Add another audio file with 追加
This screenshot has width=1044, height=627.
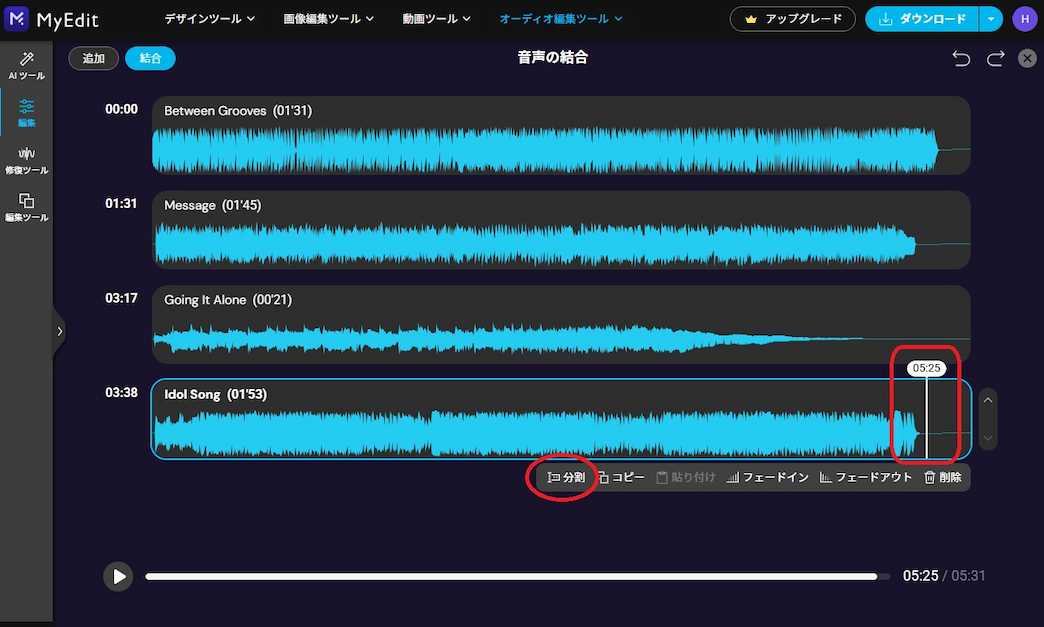click(x=93, y=58)
